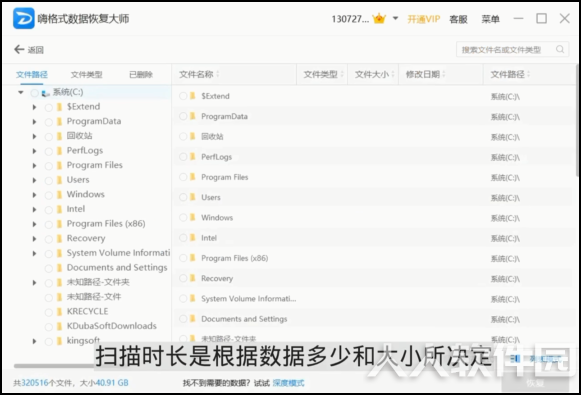Switch to the 已删除 tab

pos(141,74)
